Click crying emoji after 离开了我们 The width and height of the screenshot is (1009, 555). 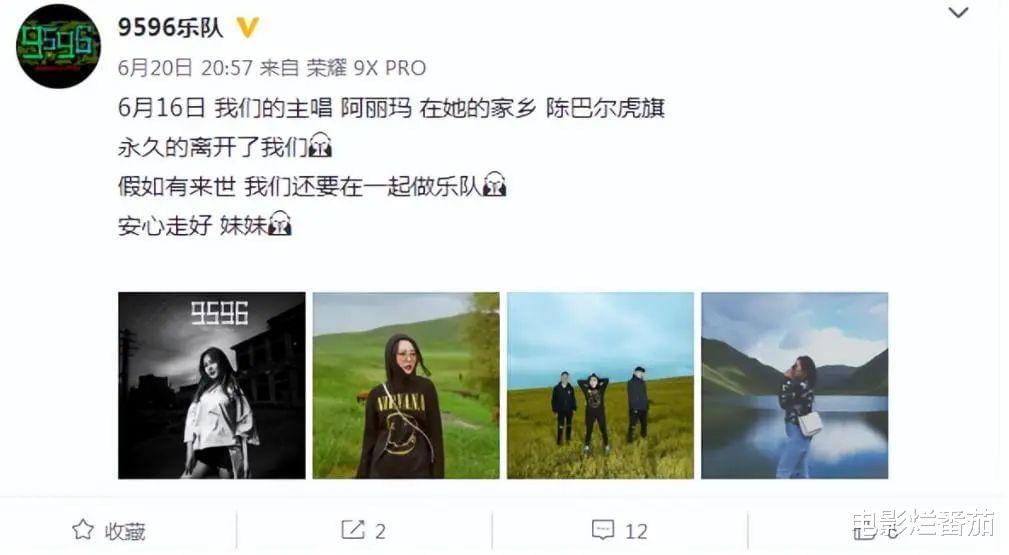coord(320,146)
